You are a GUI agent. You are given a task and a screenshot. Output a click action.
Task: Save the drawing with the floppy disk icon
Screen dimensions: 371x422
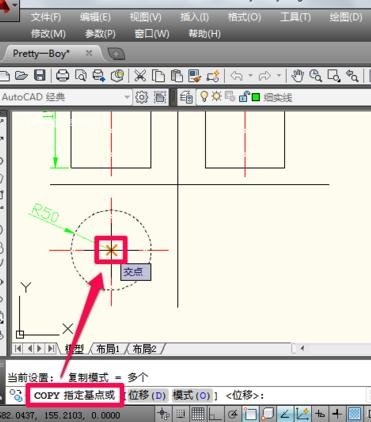[x=40, y=76]
